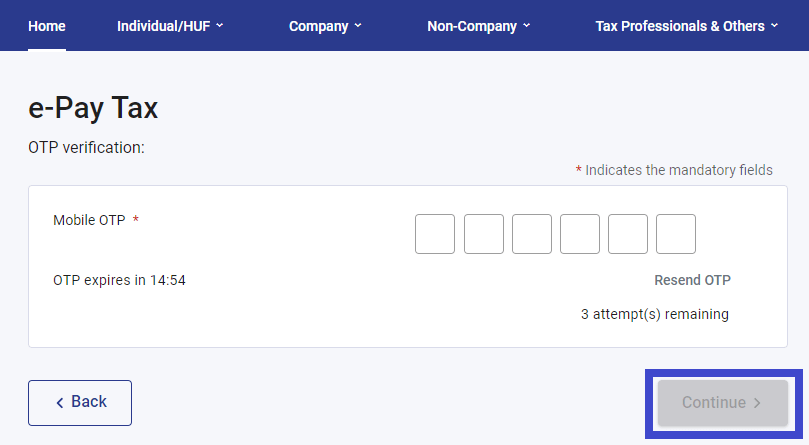Image resolution: width=809 pixels, height=445 pixels.
Task: Select the second OTP digit box
Action: (484, 234)
